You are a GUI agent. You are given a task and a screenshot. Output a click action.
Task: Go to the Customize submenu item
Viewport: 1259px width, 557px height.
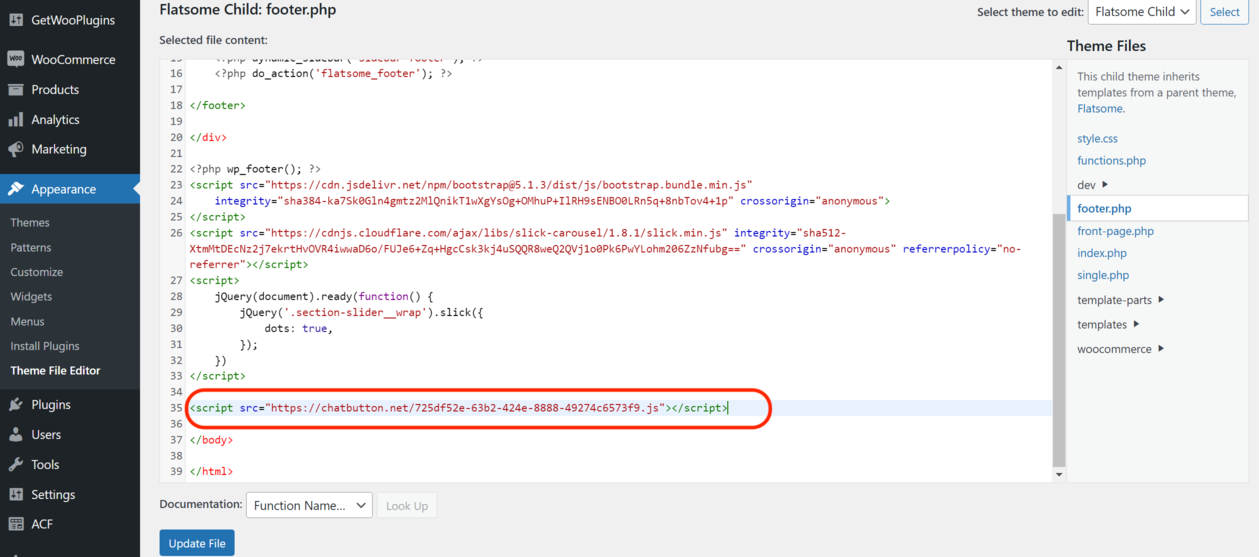36,272
